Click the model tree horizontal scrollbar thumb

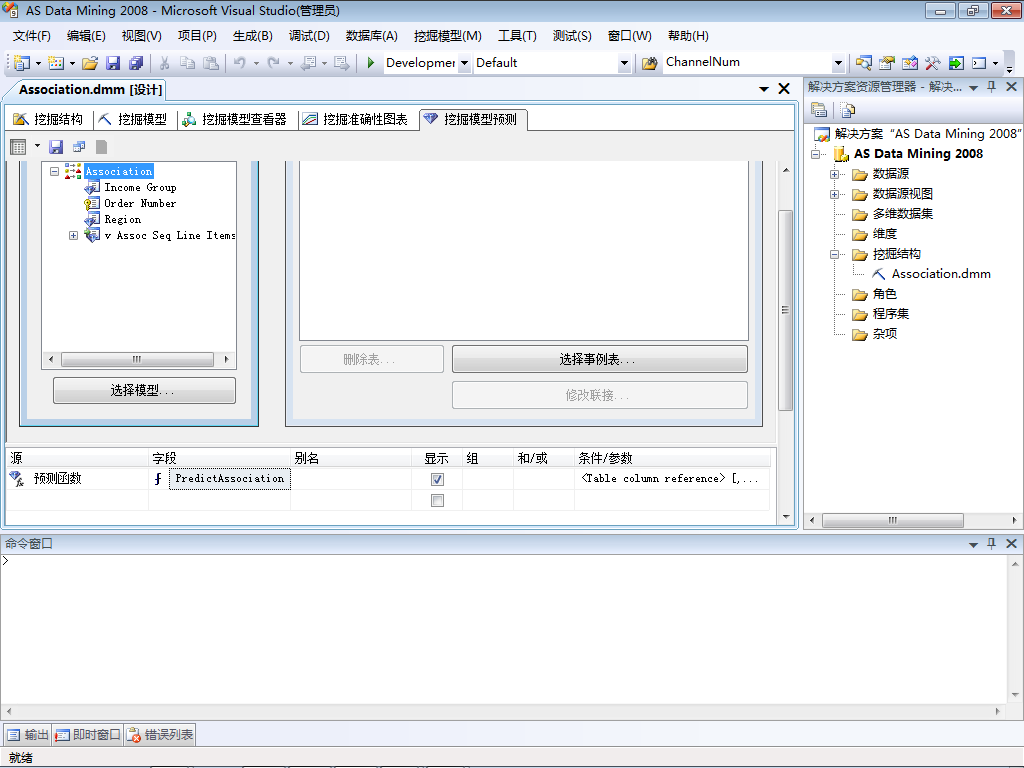pyautogui.click(x=137, y=359)
